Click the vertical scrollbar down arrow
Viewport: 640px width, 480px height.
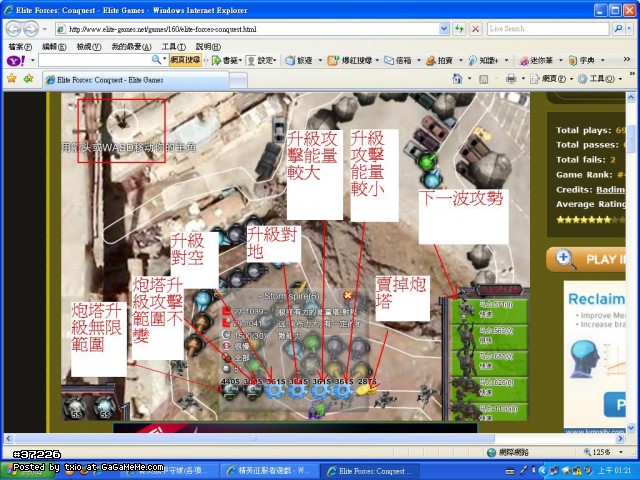[631, 428]
